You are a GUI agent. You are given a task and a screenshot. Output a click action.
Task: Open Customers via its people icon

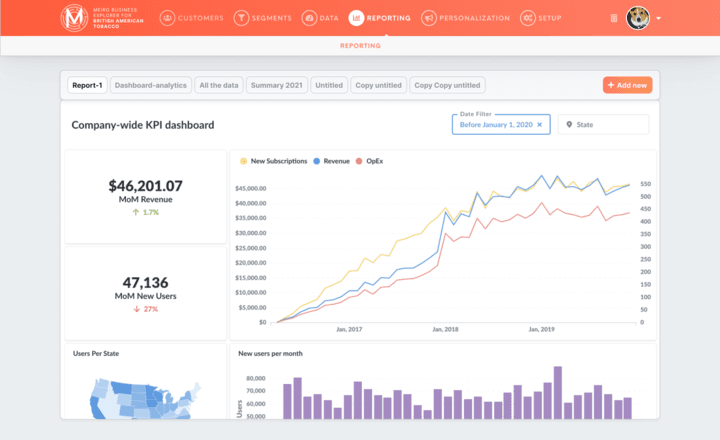pyautogui.click(x=167, y=18)
